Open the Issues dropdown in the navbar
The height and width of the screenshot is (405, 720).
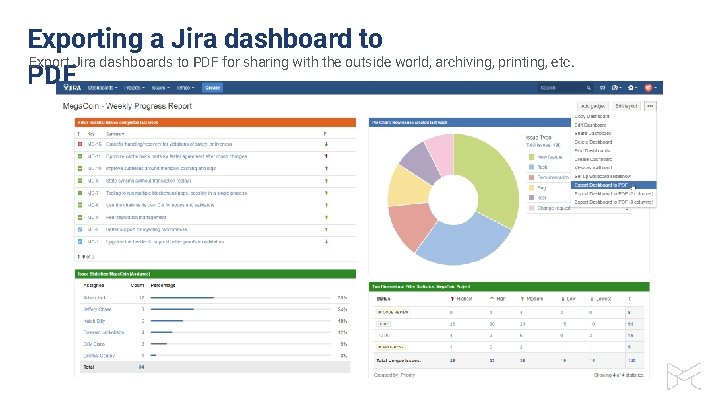click(x=160, y=88)
